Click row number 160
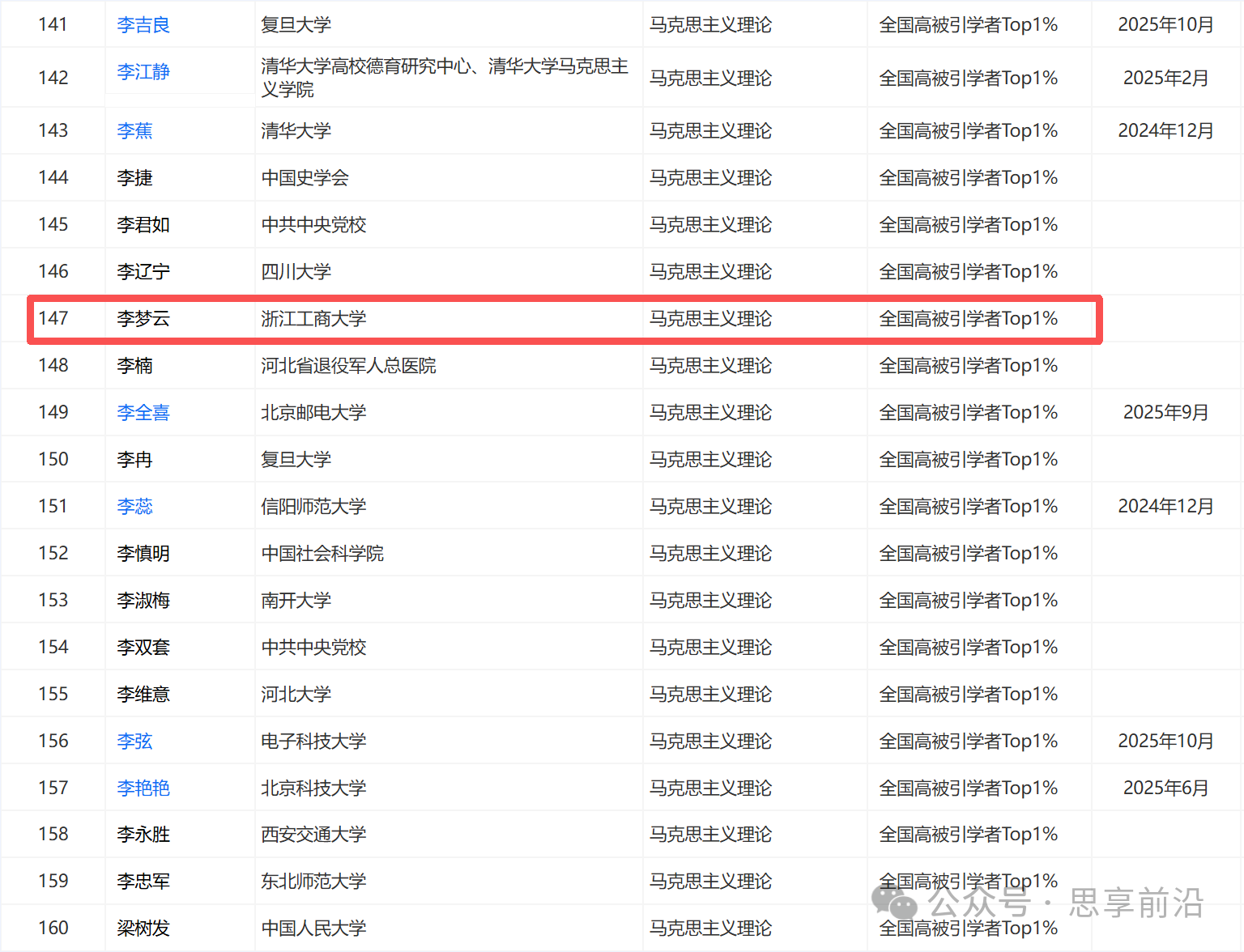Image resolution: width=1244 pixels, height=952 pixels. point(53,928)
